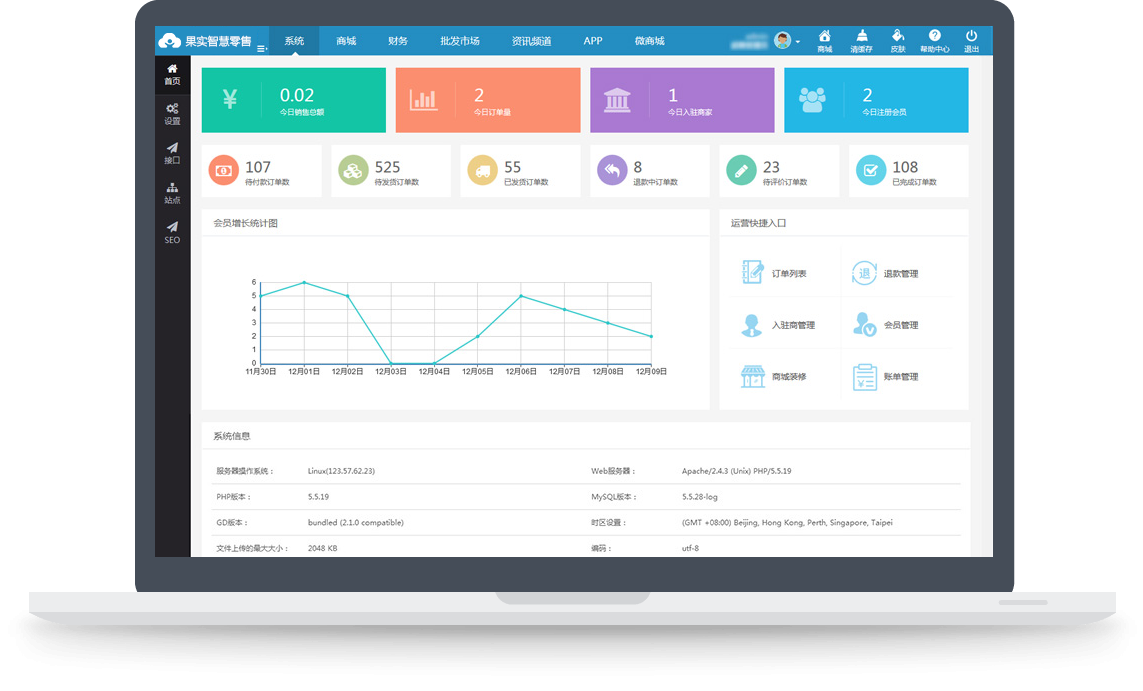
Task: Open 设置 settings from the left sidebar
Action: coord(172,113)
